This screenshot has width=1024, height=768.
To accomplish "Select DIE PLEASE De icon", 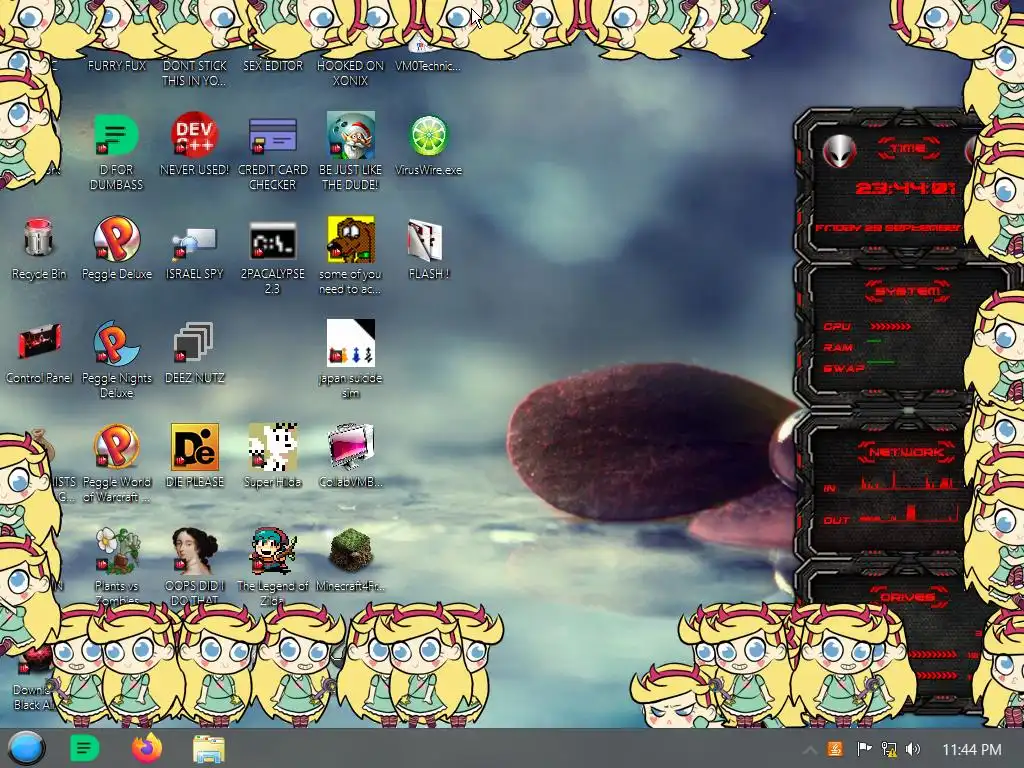I will coord(194,447).
